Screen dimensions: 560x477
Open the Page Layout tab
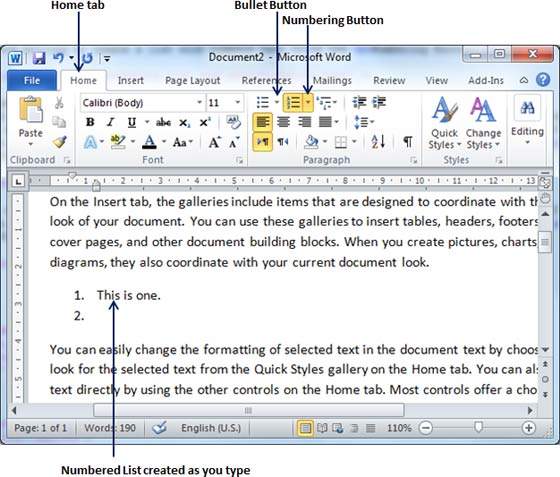(x=192, y=81)
